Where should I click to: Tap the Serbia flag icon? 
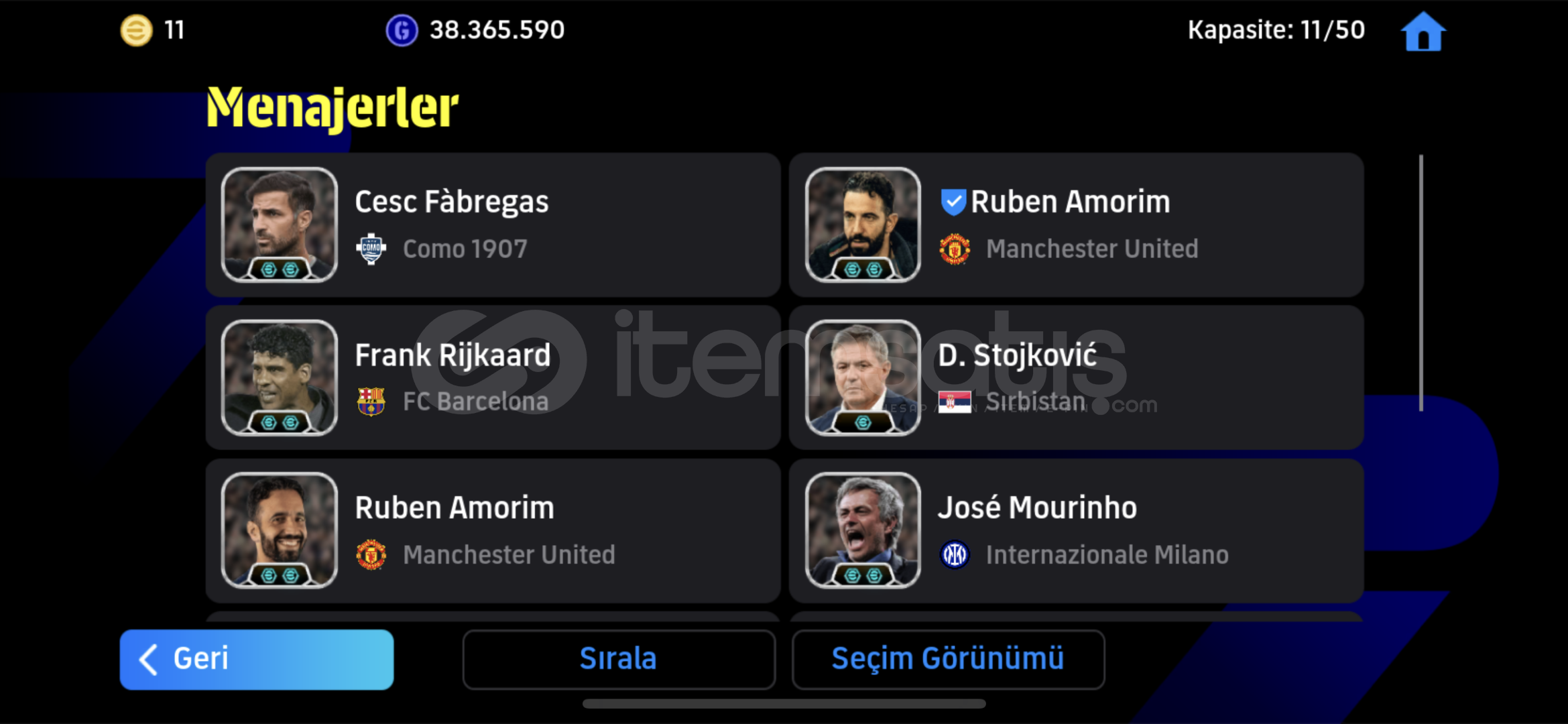coord(955,402)
